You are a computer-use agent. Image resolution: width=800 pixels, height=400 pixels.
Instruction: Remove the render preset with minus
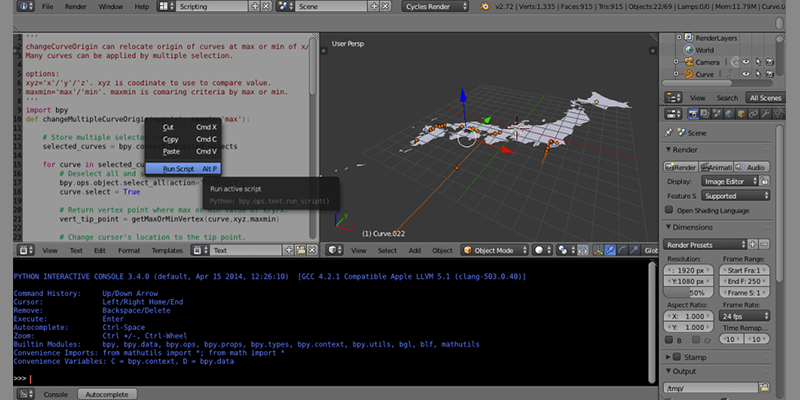(764, 244)
